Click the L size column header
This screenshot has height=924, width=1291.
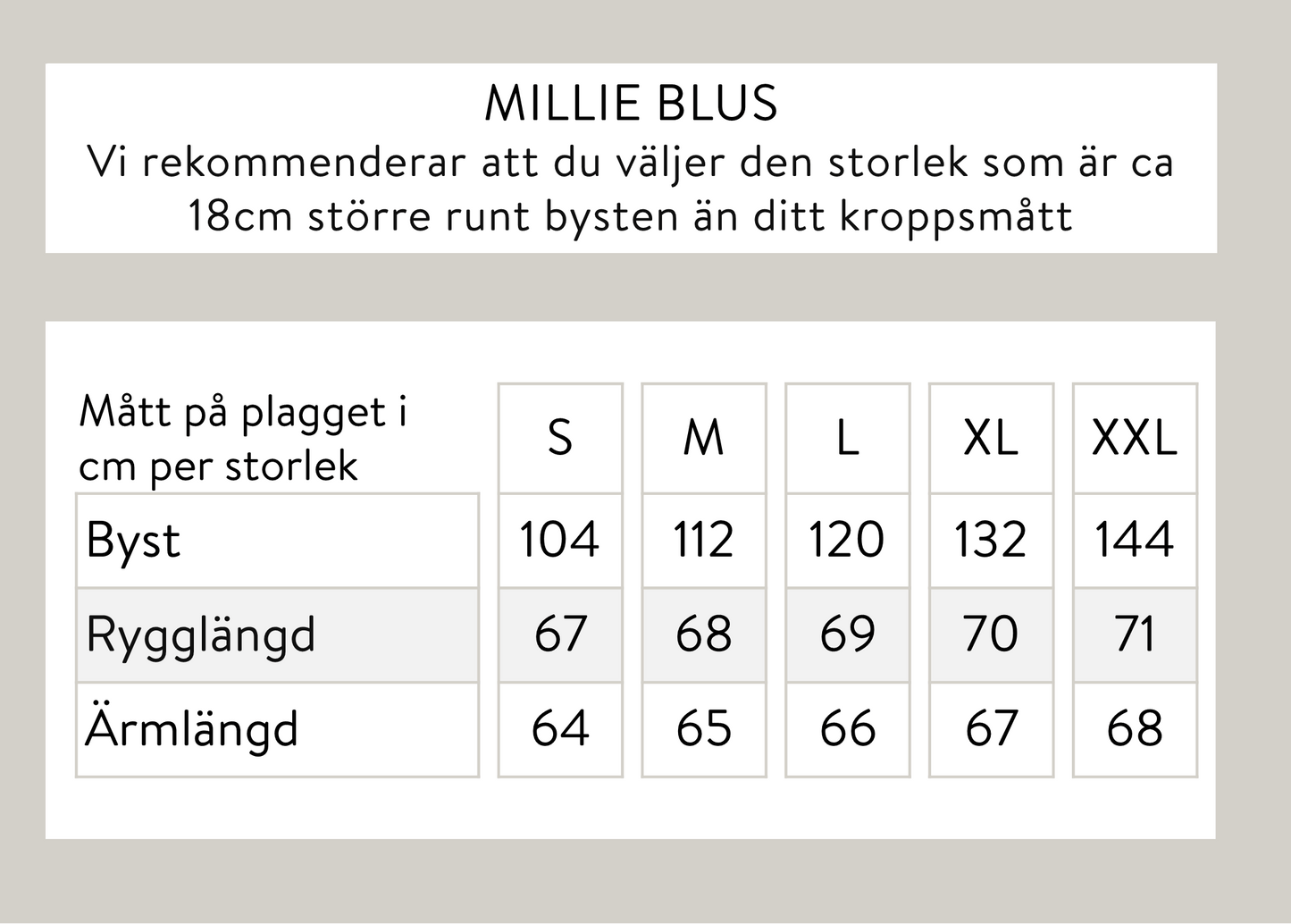tap(847, 438)
